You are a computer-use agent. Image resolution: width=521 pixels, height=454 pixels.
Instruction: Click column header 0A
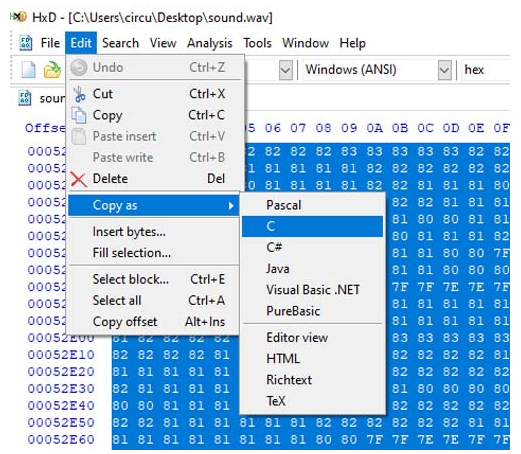[374, 128]
